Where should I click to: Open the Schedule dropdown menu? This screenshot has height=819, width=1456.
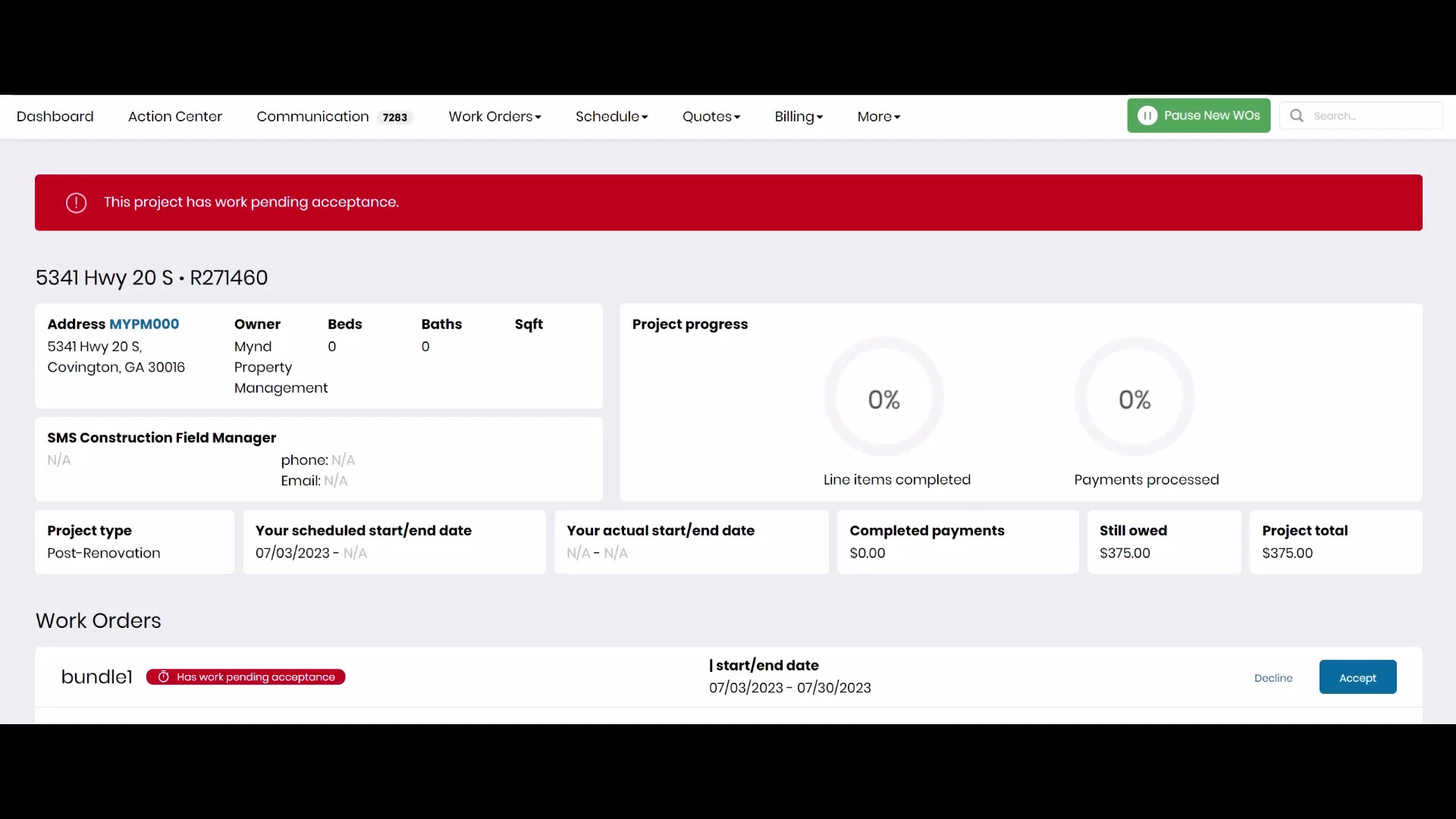pos(611,117)
